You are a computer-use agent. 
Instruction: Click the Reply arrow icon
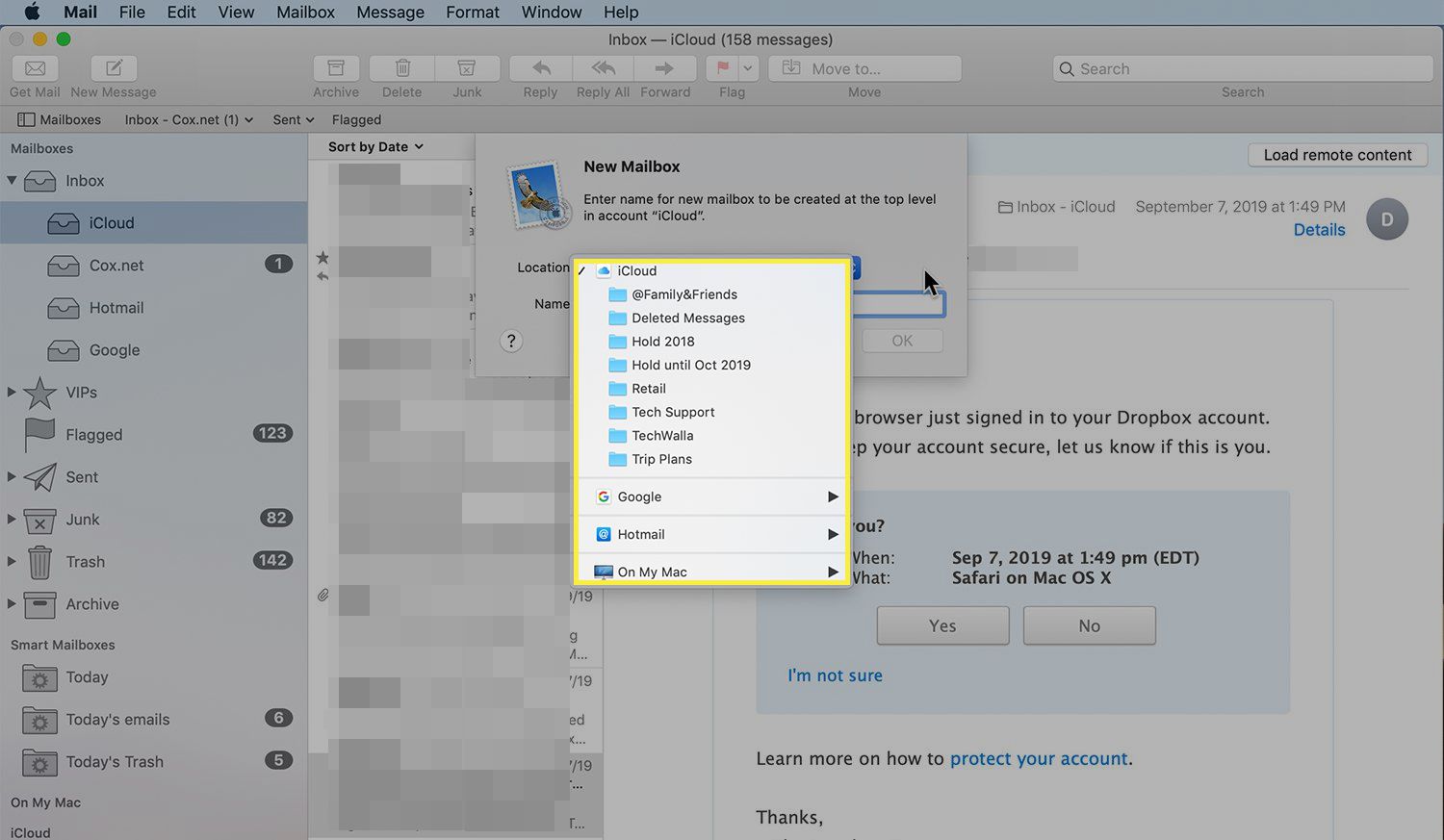541,68
